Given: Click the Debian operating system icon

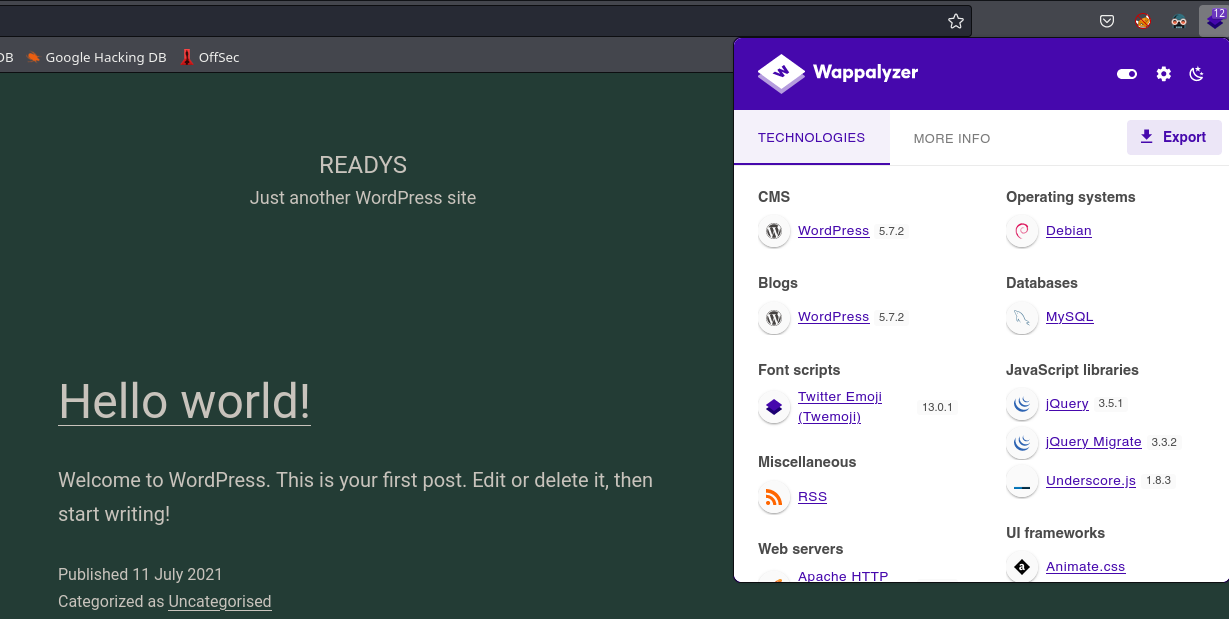Looking at the screenshot, I should coord(1021,231).
